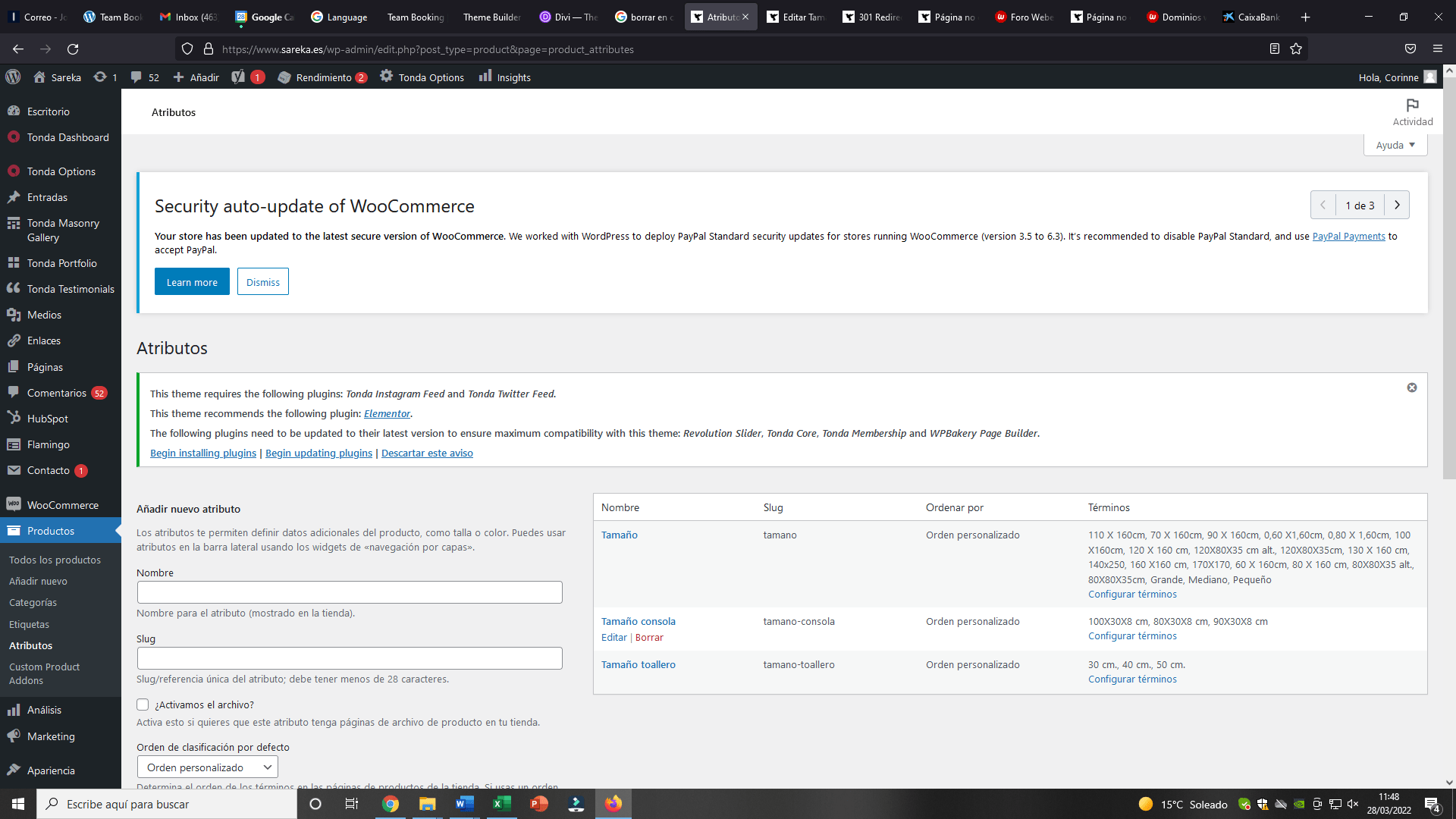Image resolution: width=1456 pixels, height=819 pixels.
Task: Open Entradas posts sidebar item
Action: point(61,197)
